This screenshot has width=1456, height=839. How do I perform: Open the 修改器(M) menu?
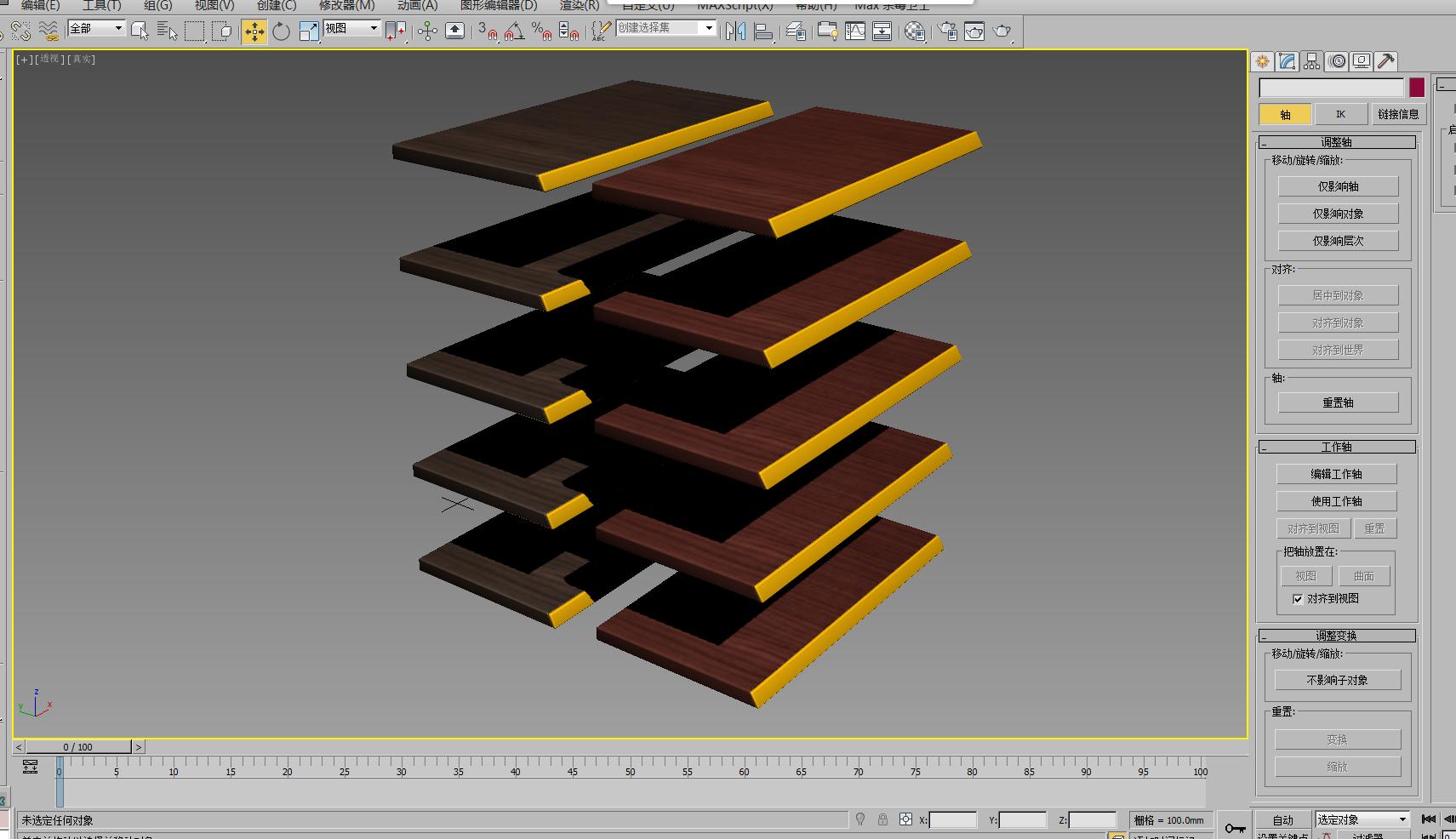click(x=346, y=5)
